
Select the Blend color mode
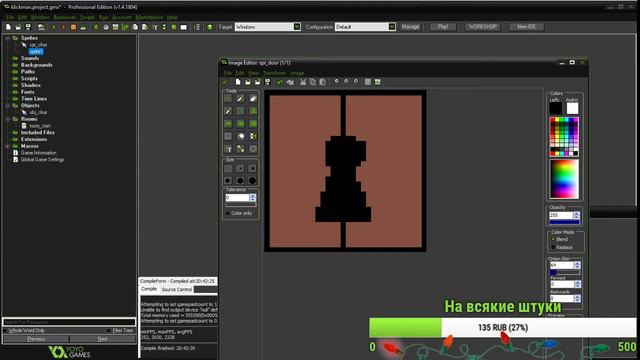click(553, 239)
